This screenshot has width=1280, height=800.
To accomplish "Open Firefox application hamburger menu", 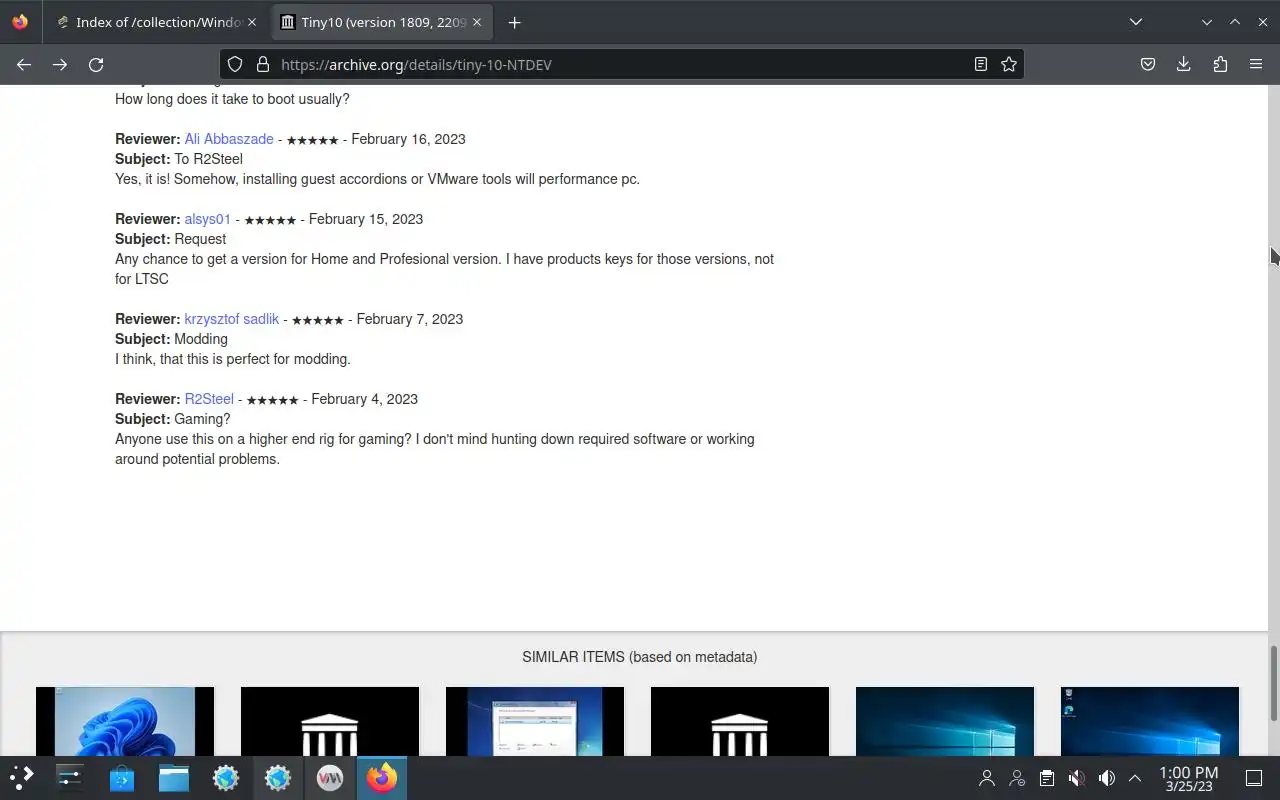I will tap(1256, 64).
